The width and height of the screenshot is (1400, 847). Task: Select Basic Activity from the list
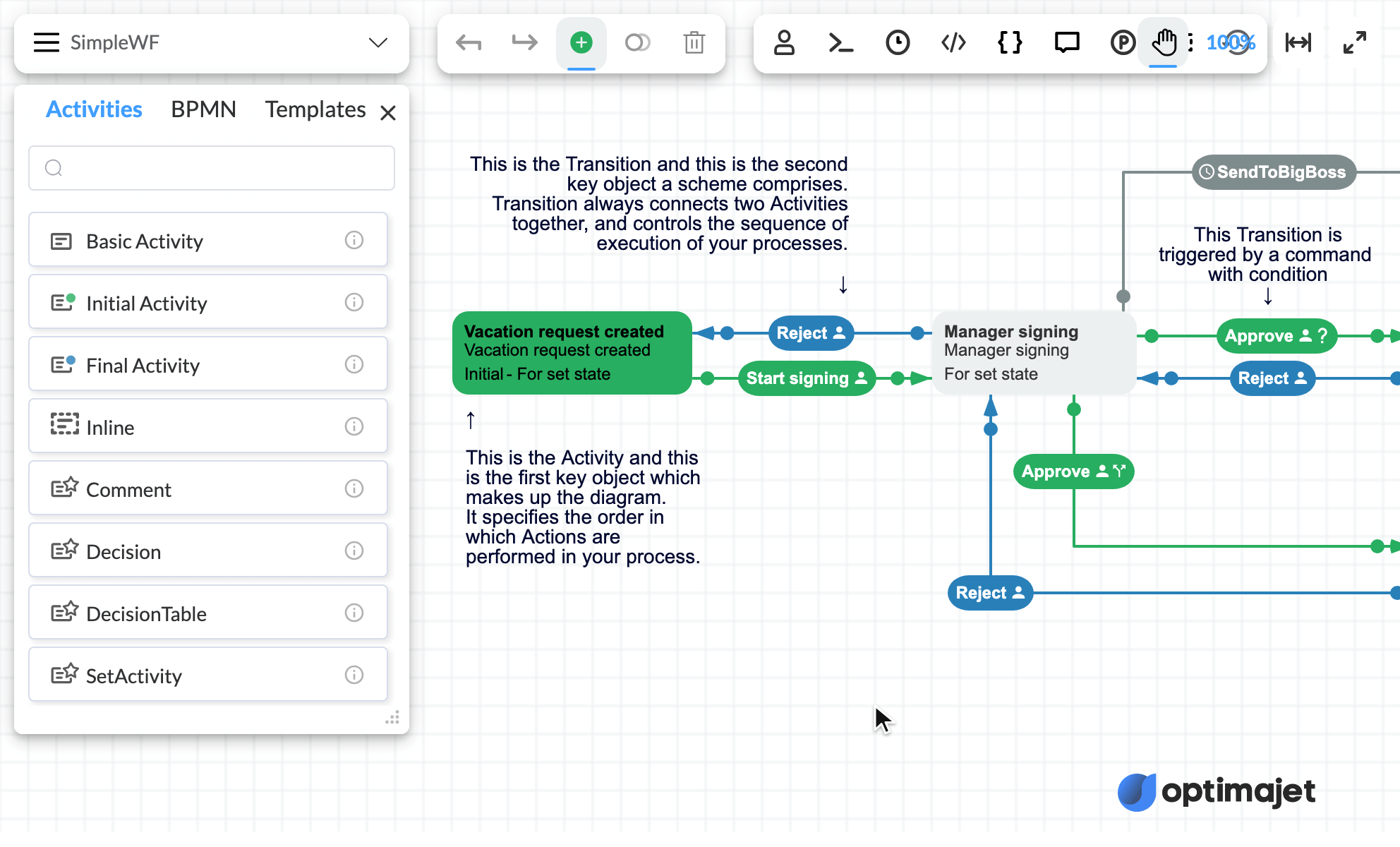pos(208,241)
